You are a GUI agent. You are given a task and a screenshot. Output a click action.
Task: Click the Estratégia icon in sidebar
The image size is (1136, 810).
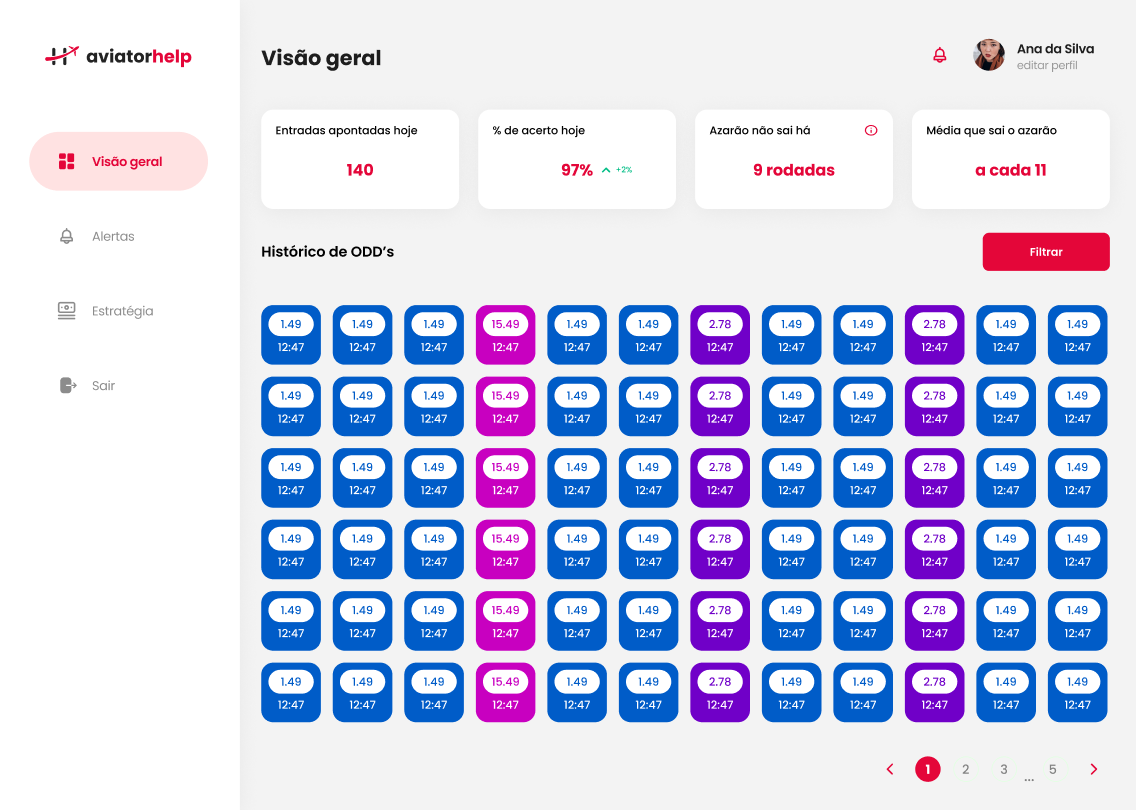[x=67, y=311]
